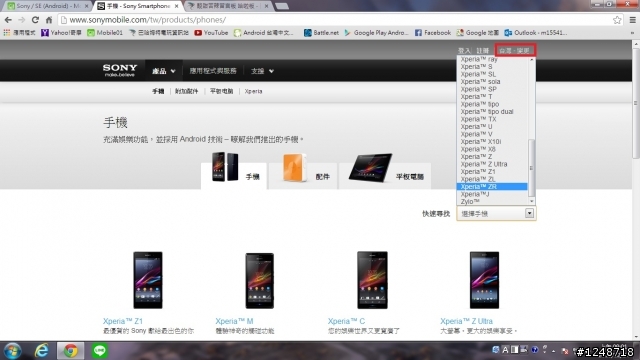
Task: Click dropdown list scrollbar down arrow
Action: point(531,201)
